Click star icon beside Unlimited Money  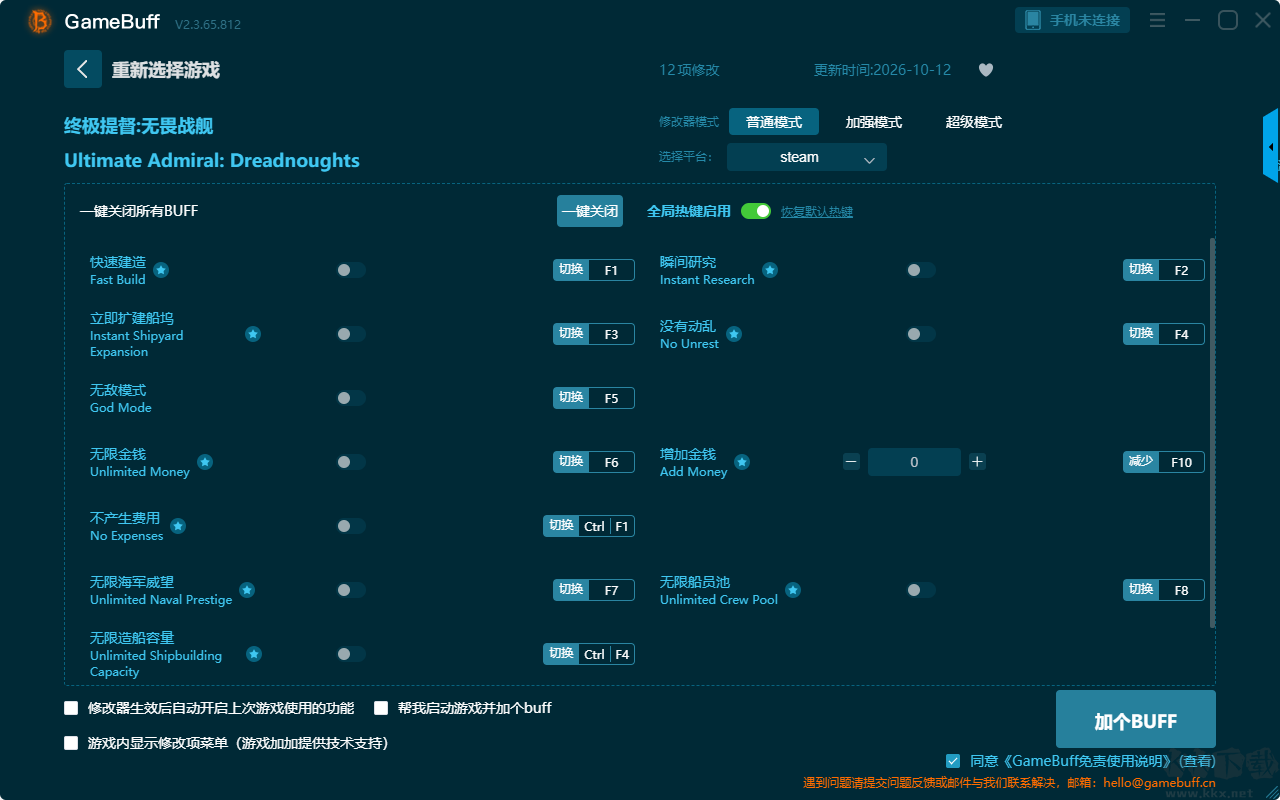tap(205, 462)
